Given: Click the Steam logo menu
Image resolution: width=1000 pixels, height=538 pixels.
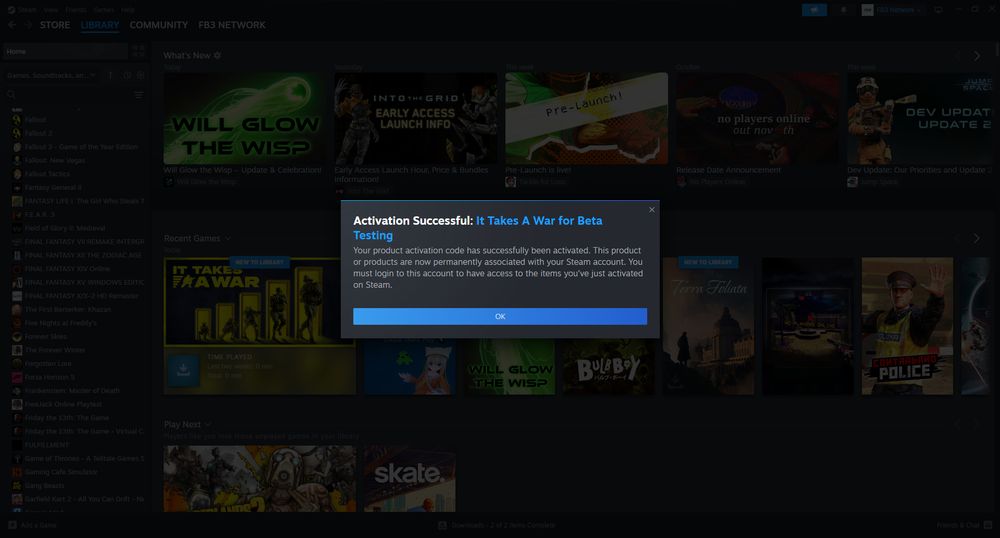Looking at the screenshot, I should tap(22, 10).
